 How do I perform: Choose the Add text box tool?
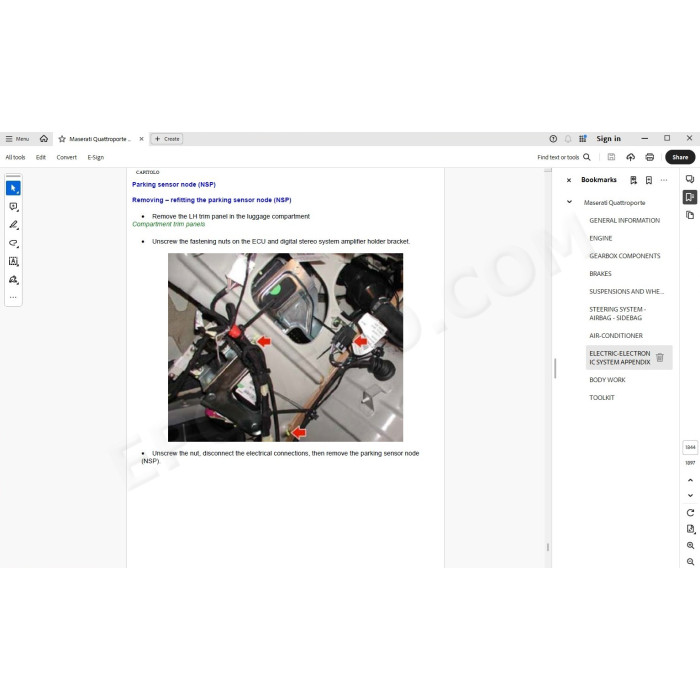(x=13, y=262)
